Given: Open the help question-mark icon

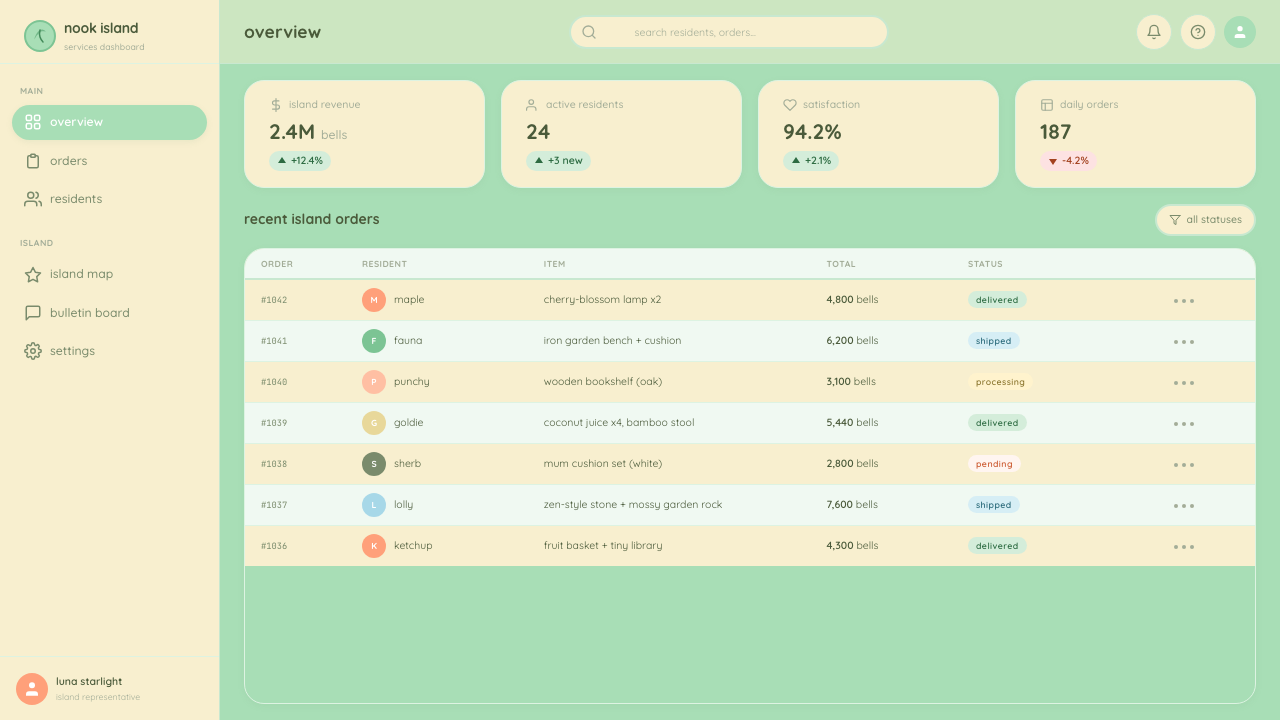Looking at the screenshot, I should (1198, 32).
